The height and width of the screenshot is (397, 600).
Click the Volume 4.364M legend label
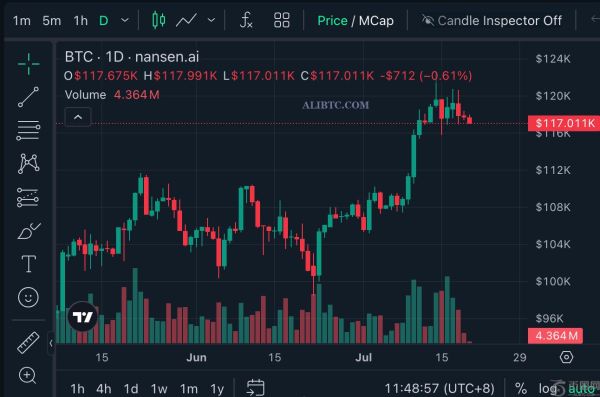coord(112,95)
